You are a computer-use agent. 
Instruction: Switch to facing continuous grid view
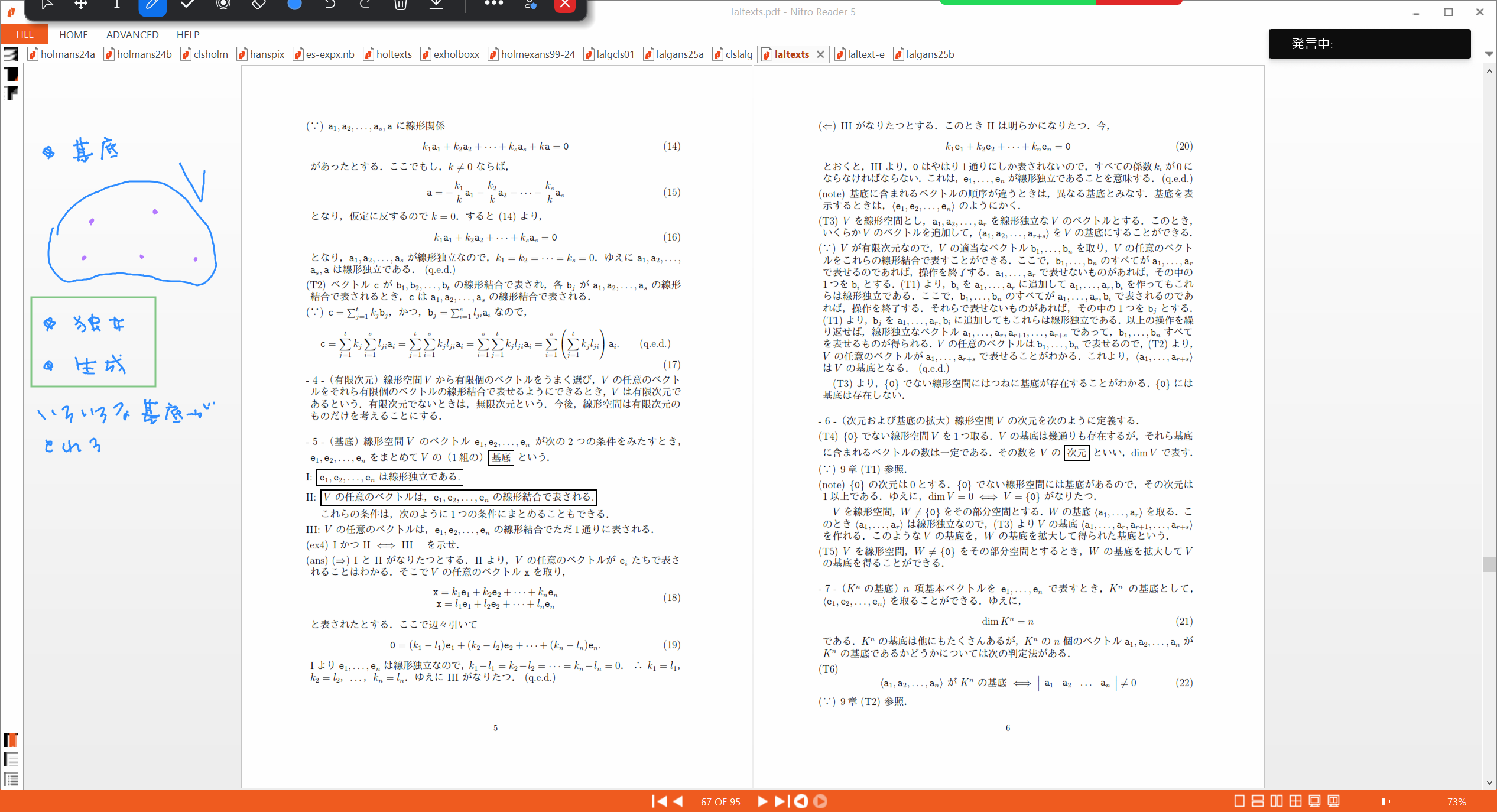click(1295, 801)
